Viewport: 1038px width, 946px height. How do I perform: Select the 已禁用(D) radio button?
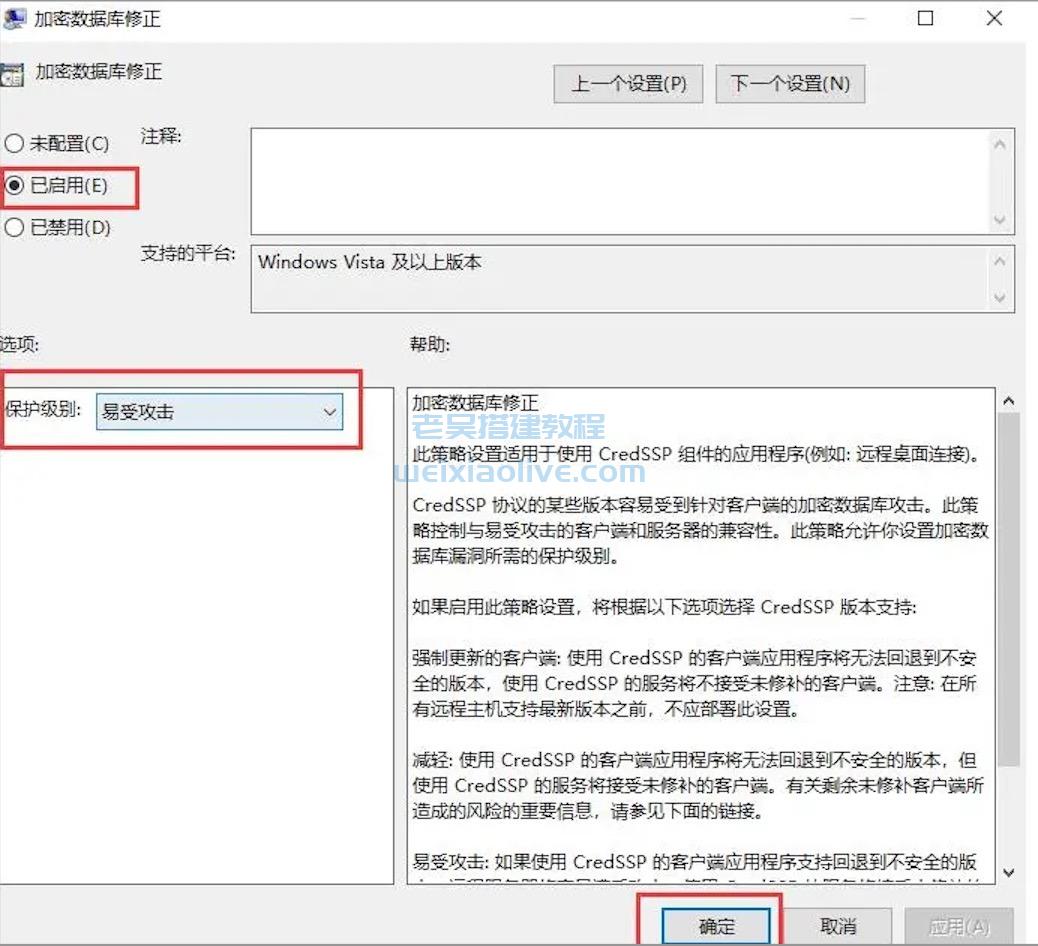coord(15,228)
